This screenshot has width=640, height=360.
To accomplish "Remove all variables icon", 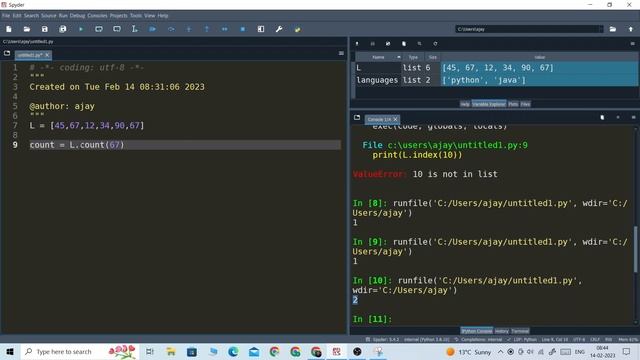I will (x=404, y=44).
